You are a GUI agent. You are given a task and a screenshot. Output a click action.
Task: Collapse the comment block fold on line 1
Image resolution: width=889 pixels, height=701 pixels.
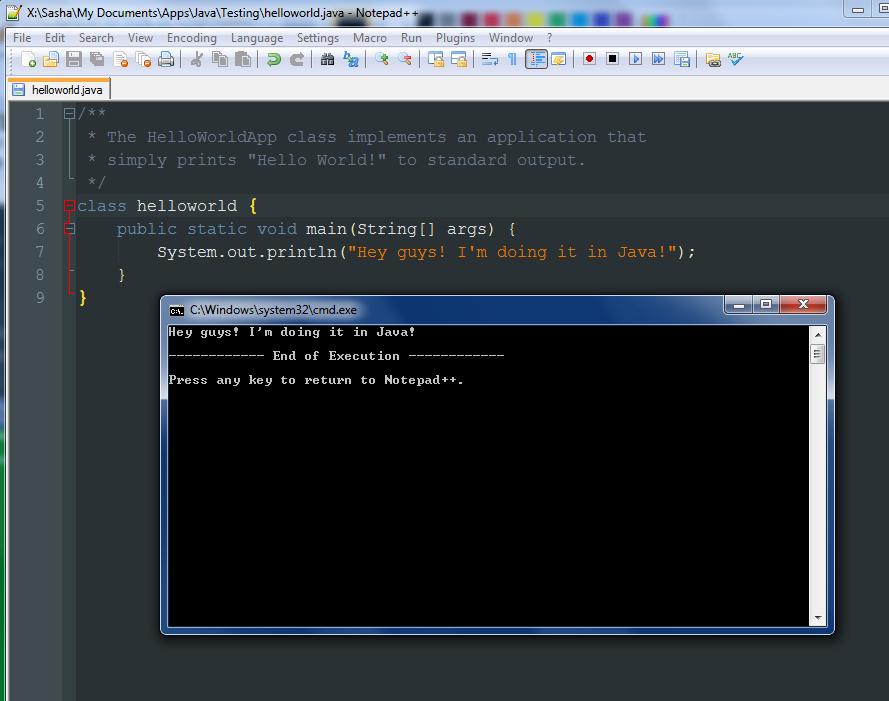69,113
